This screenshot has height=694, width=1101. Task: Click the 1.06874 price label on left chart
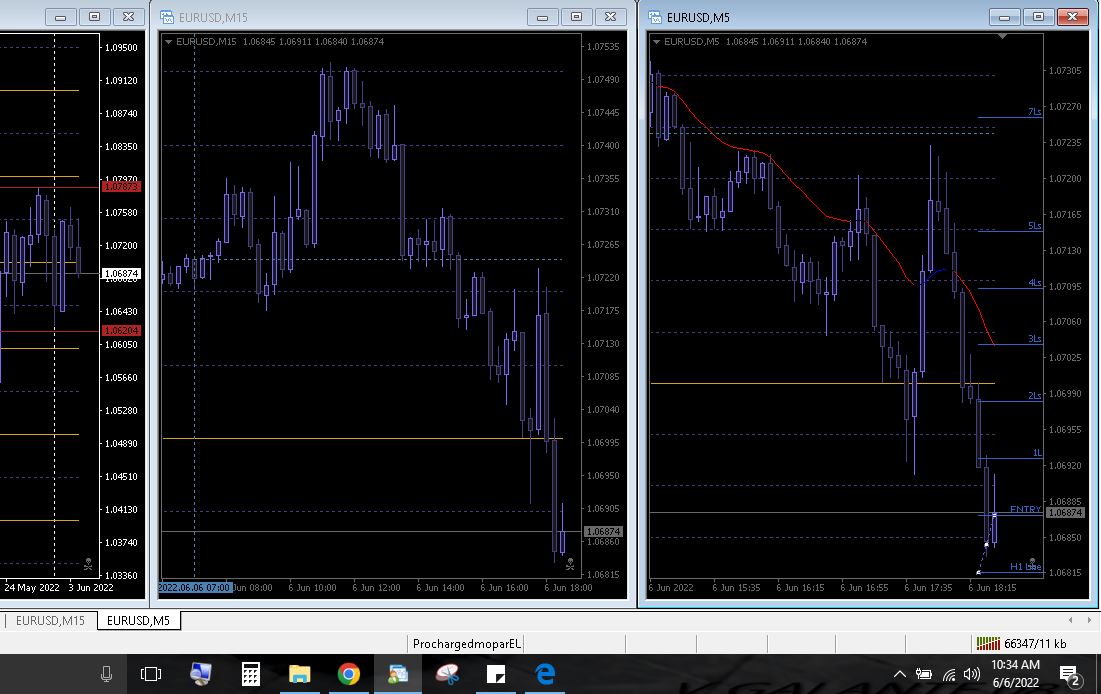[x=121, y=273]
